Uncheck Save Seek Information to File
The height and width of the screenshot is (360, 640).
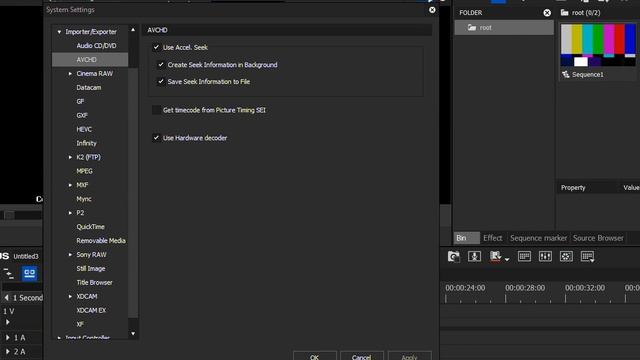point(161,82)
